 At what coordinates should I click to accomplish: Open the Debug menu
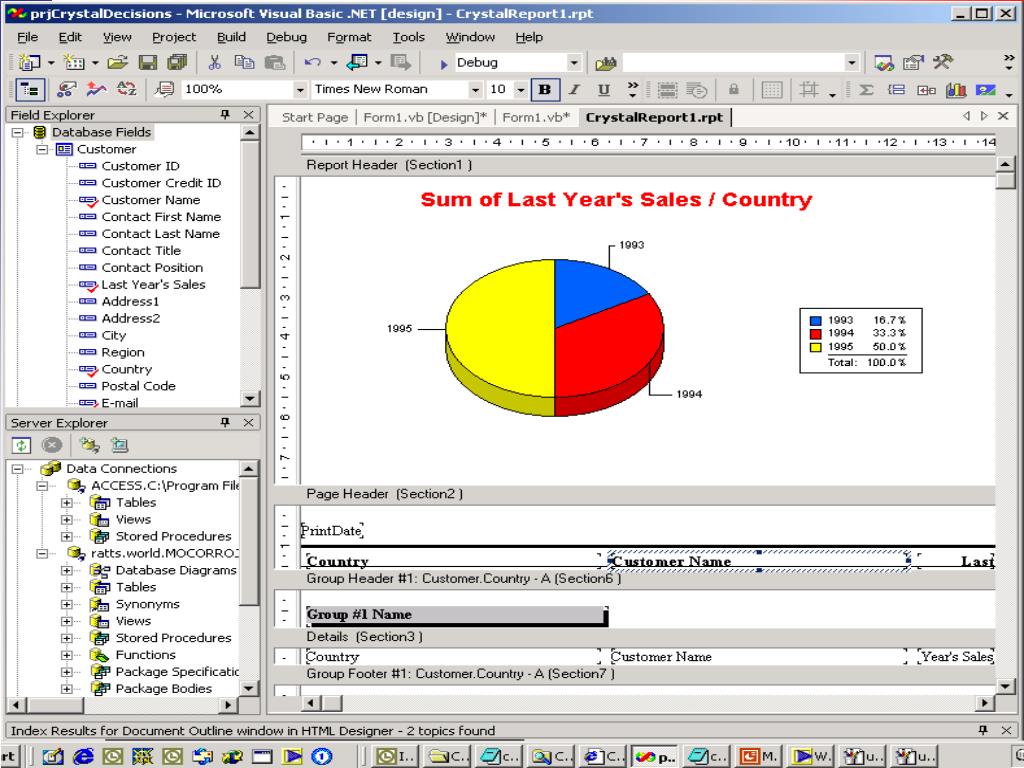click(286, 37)
